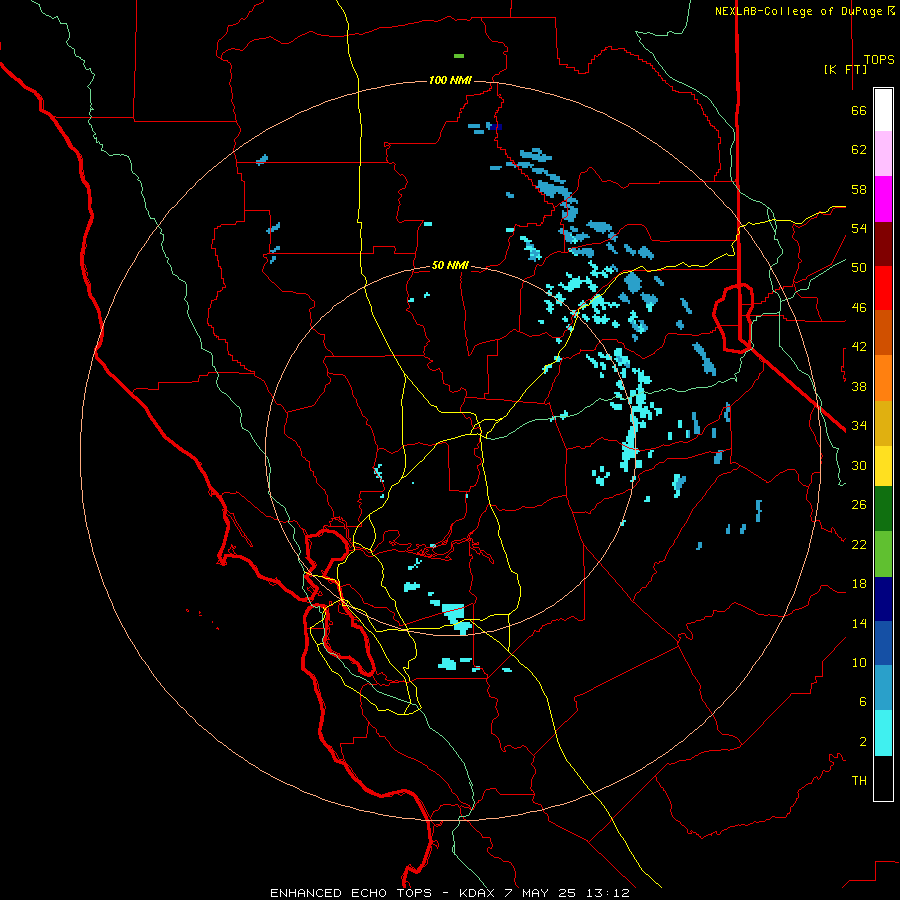This screenshot has width=900, height=900.
Task: Select the dark green legend swatch
Action: [883, 509]
